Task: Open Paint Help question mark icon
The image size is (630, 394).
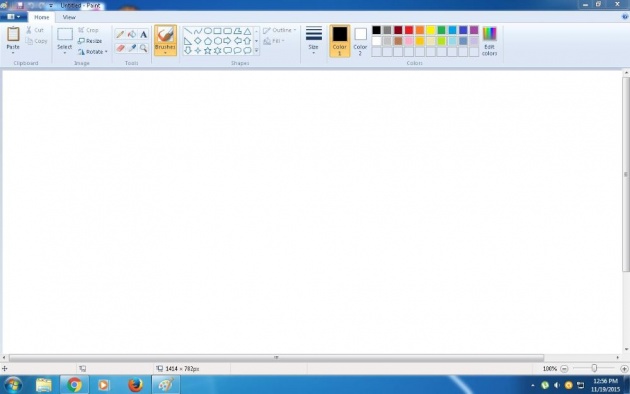Action: (x=625, y=17)
